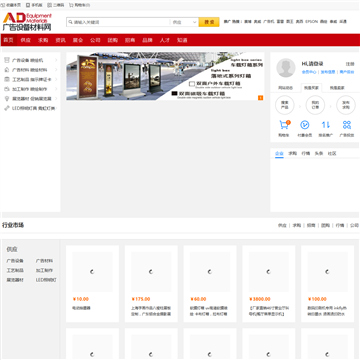Click the grey user avatar

tap(286, 68)
